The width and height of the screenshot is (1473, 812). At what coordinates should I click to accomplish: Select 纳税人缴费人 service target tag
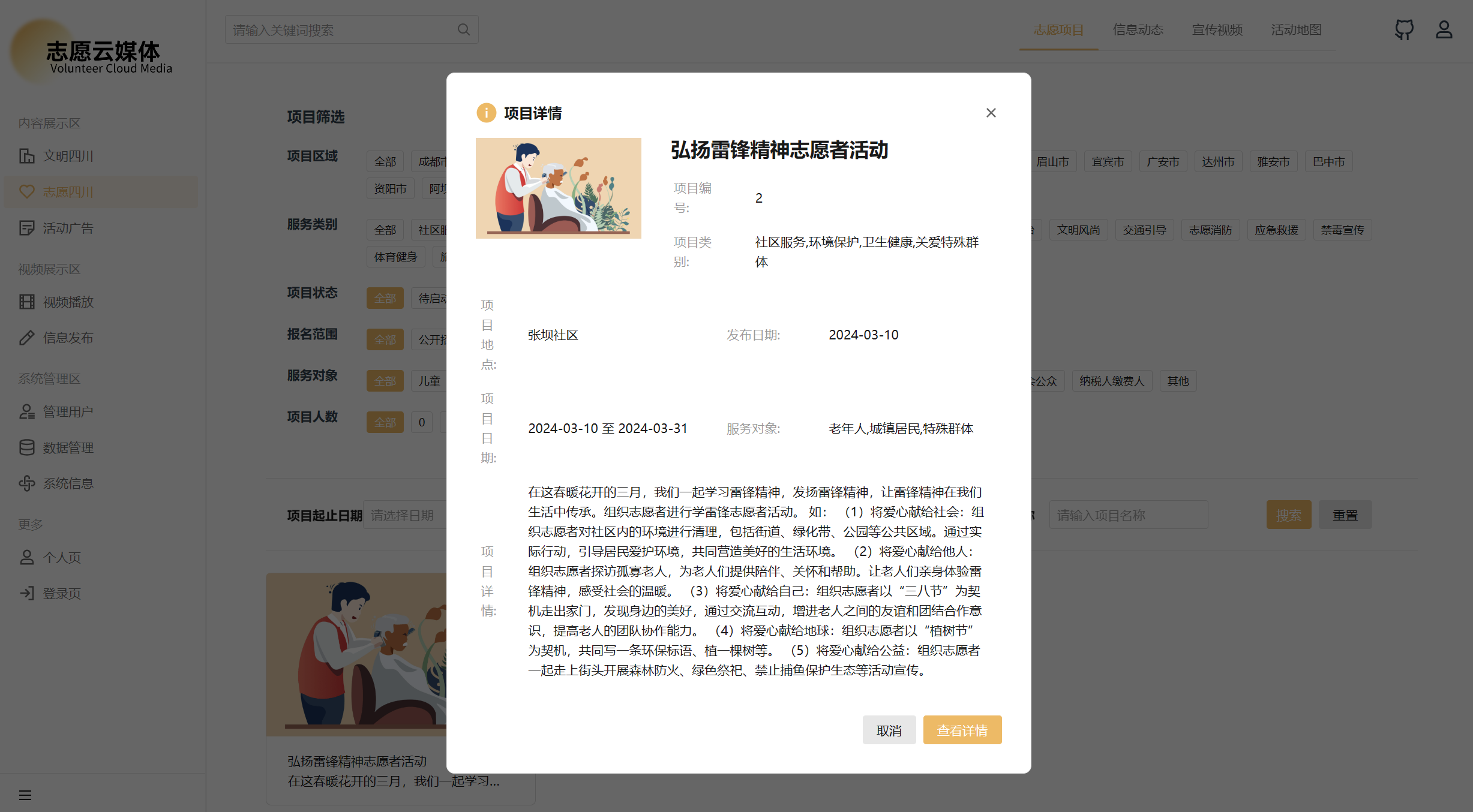coord(1112,381)
